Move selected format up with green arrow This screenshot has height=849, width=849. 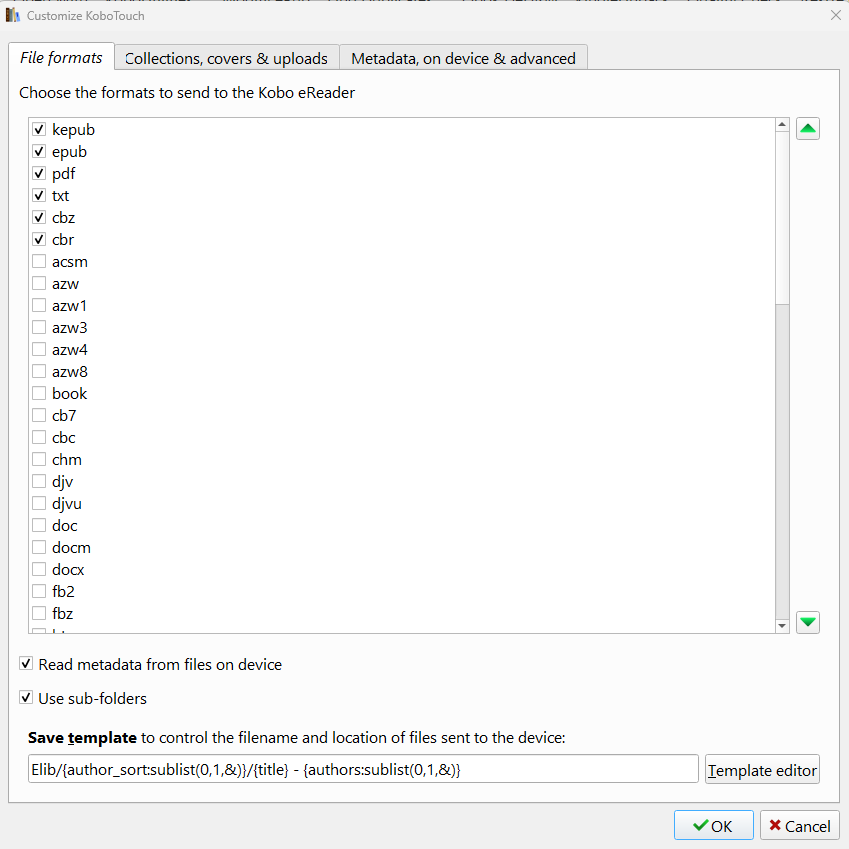[807, 129]
